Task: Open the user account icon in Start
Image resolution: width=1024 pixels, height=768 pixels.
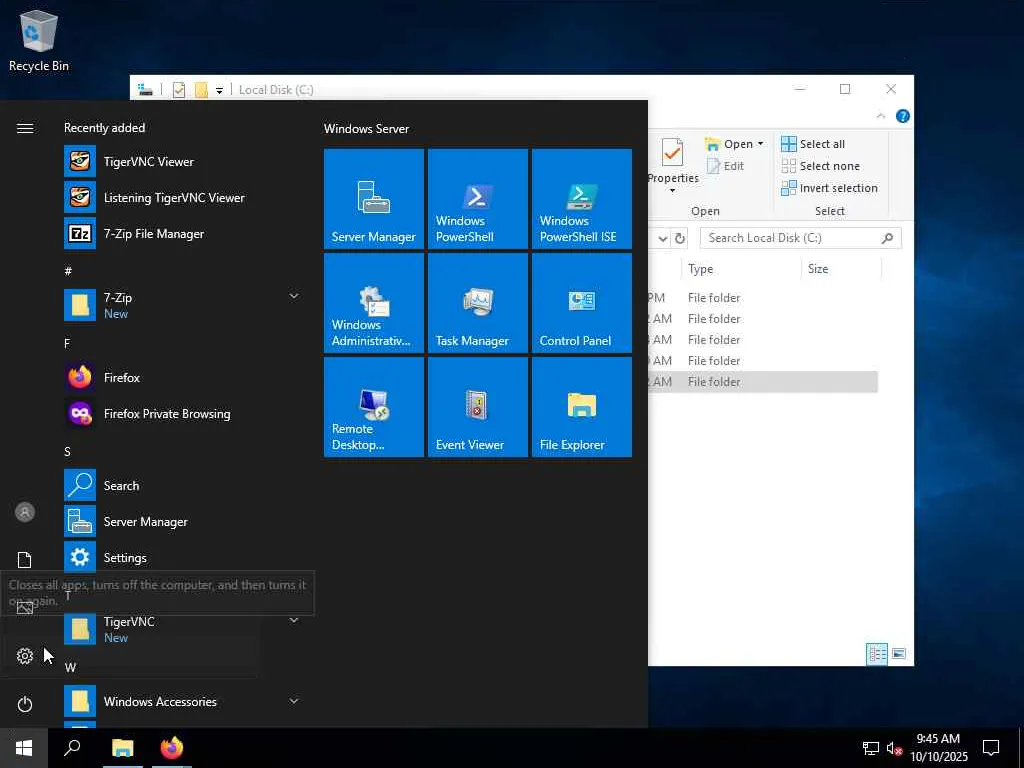Action: (25, 512)
